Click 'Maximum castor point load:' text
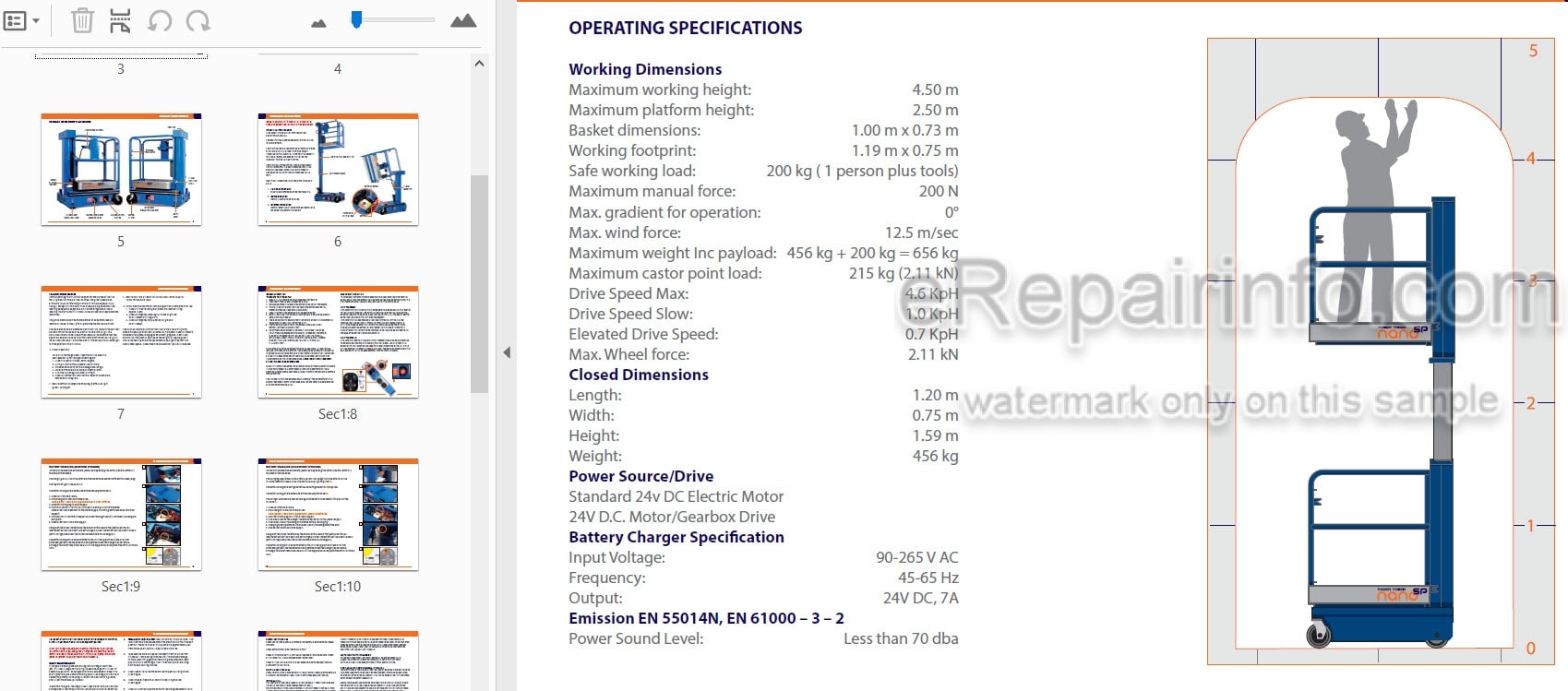1568x691 pixels. [x=665, y=273]
